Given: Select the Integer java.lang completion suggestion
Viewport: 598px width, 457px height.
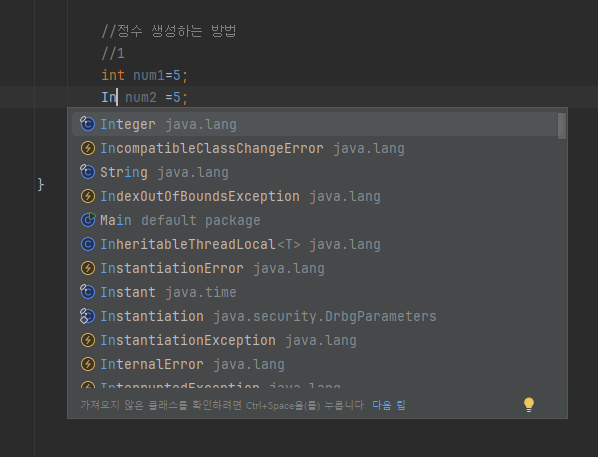Looking at the screenshot, I should pos(315,124).
